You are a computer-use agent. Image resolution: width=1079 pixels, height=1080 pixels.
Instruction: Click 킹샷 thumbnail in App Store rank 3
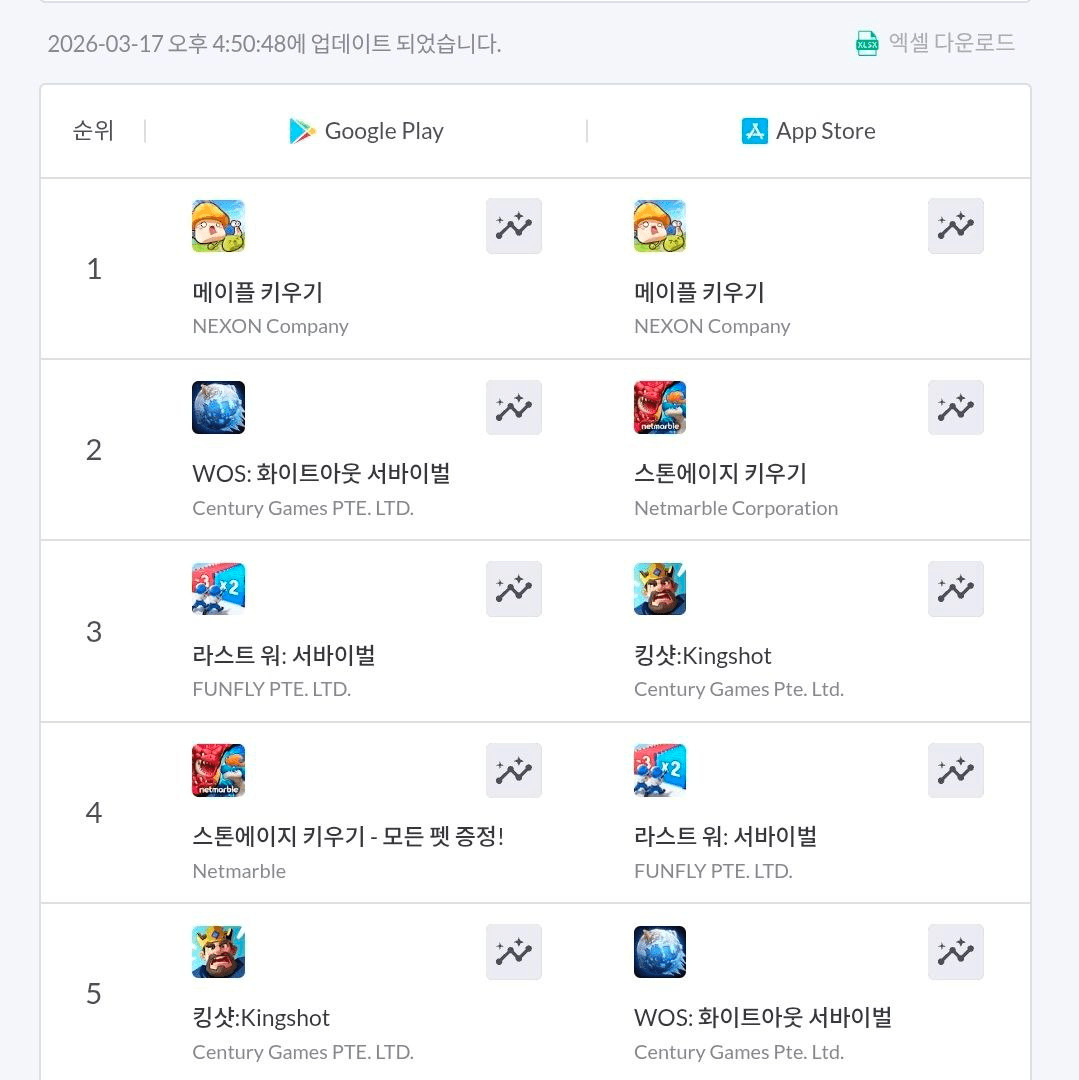tap(660, 589)
